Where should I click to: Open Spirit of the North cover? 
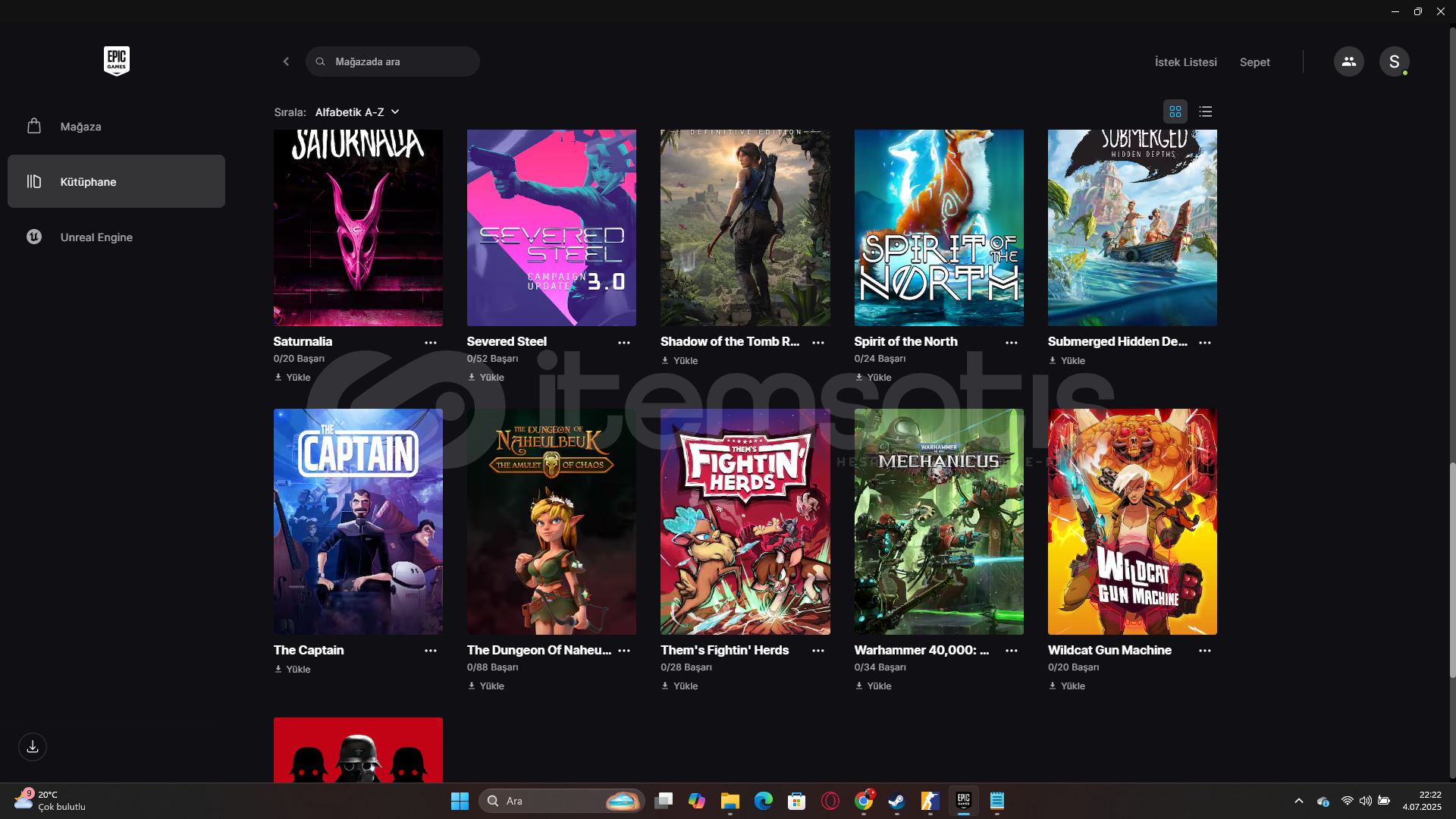(939, 227)
